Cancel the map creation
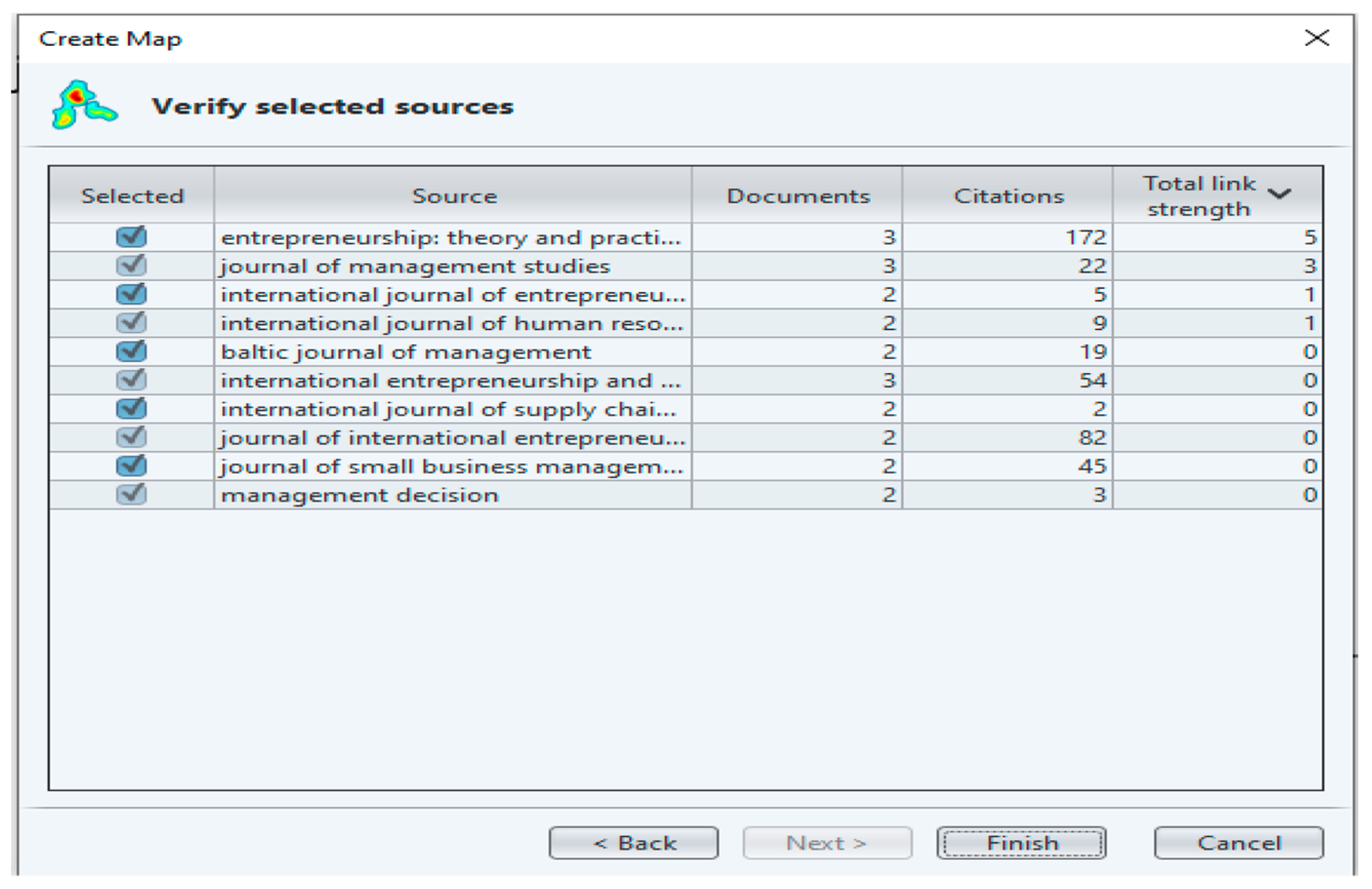The height and width of the screenshot is (889, 1372). [x=1238, y=843]
